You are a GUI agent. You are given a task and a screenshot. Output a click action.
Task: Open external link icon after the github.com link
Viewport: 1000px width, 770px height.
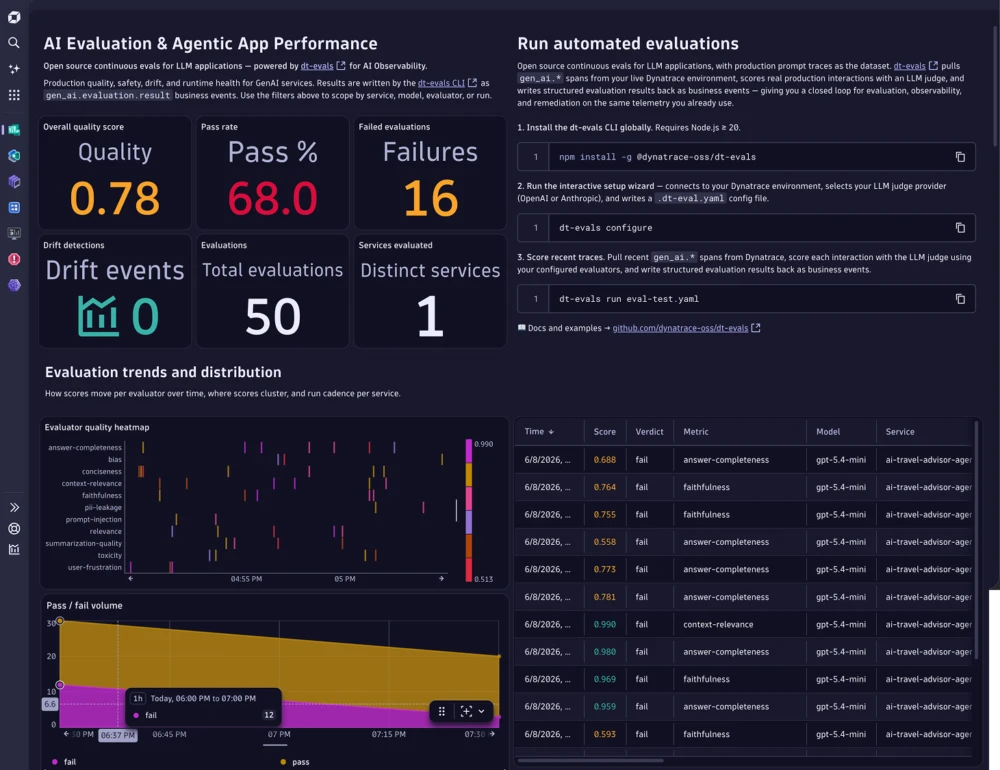756,328
